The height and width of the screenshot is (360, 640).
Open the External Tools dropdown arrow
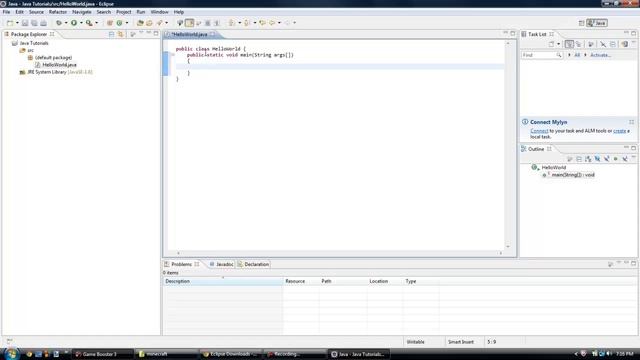tap(96, 23)
